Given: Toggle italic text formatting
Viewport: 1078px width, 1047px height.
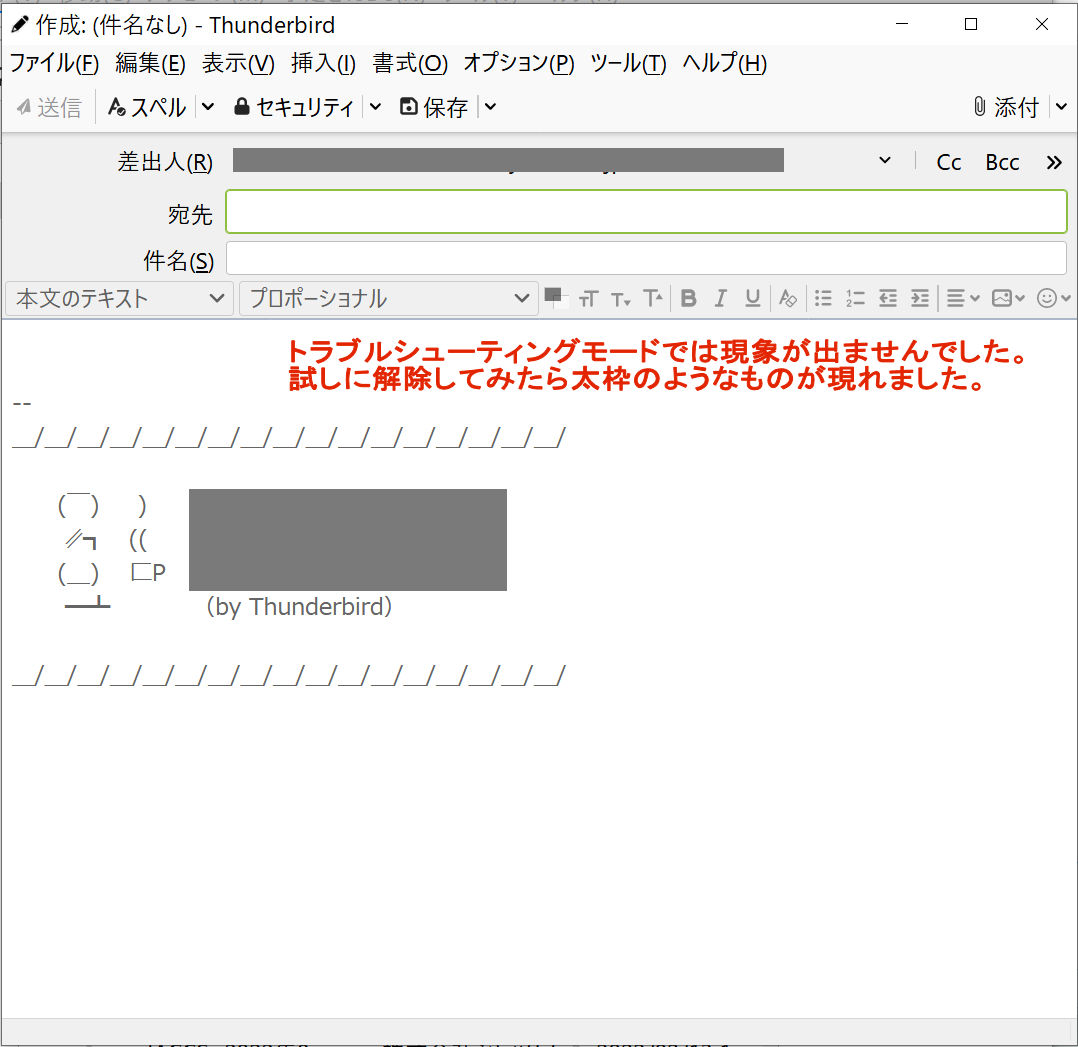Looking at the screenshot, I should pos(720,298).
